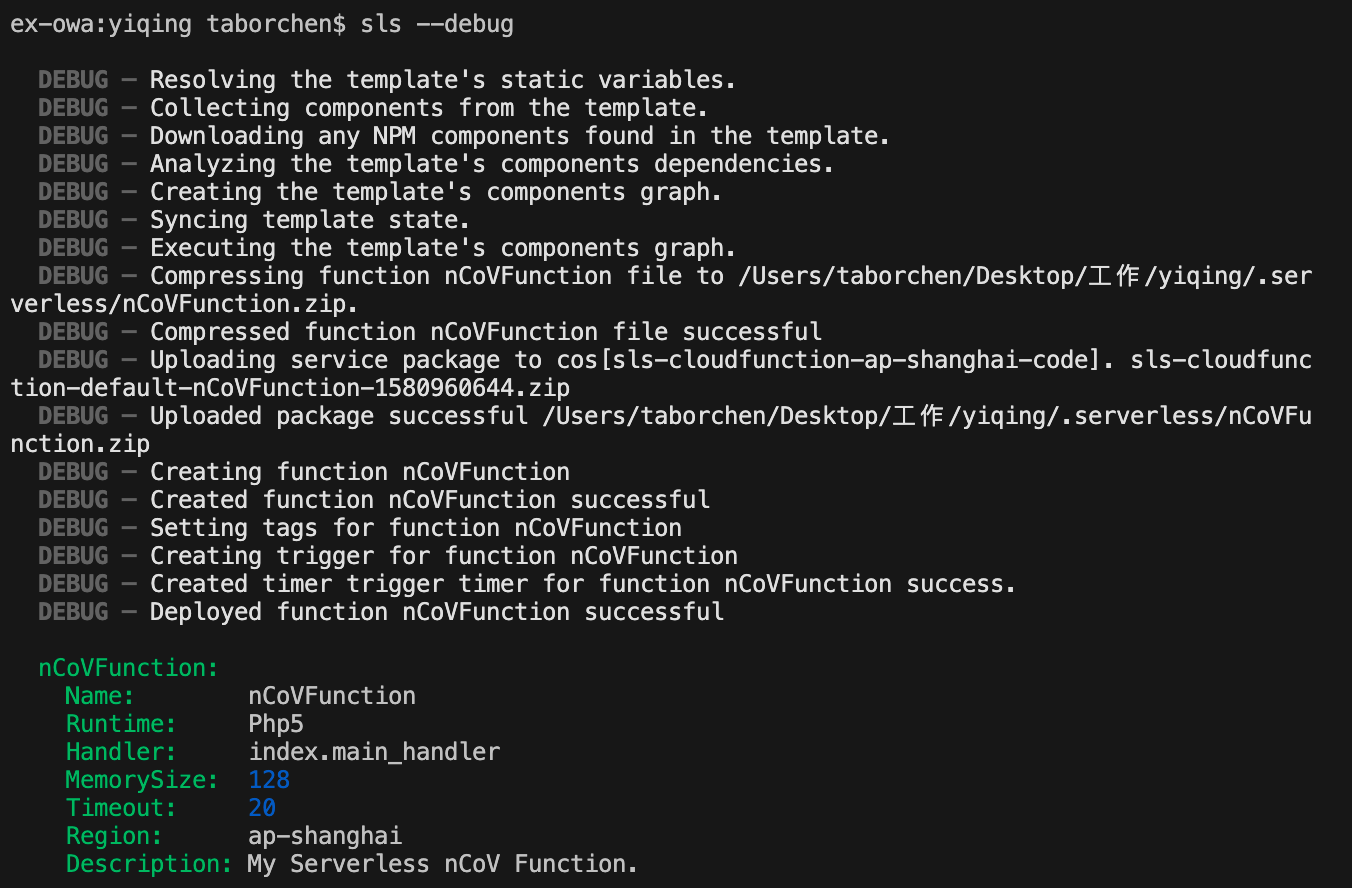The width and height of the screenshot is (1352, 888).
Task: Click the 'Downloading any NPM components' debug line
Action: pyautogui.click(x=520, y=136)
